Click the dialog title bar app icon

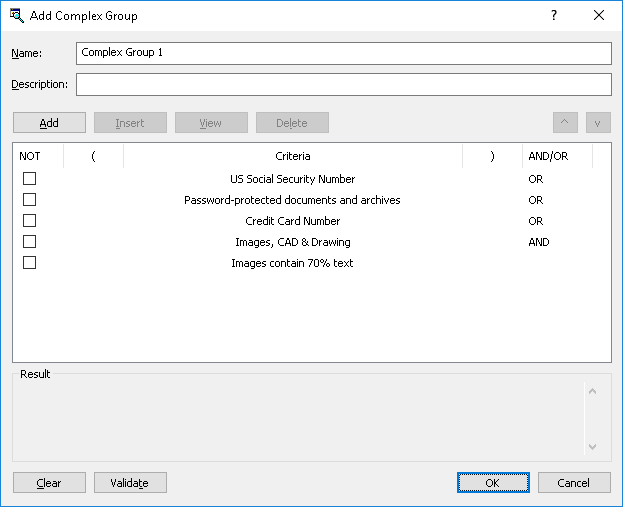[x=16, y=16]
